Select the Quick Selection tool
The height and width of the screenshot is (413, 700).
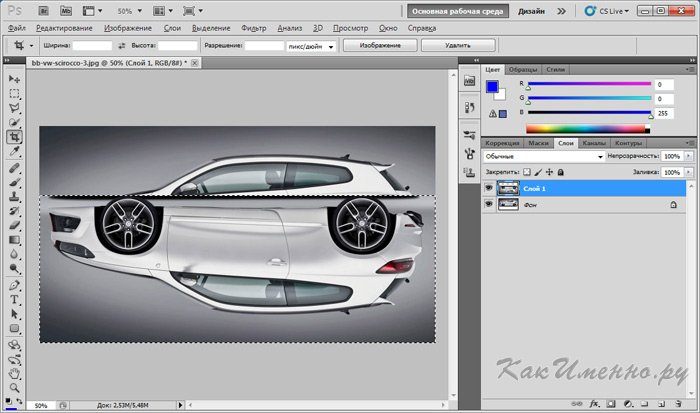14,122
